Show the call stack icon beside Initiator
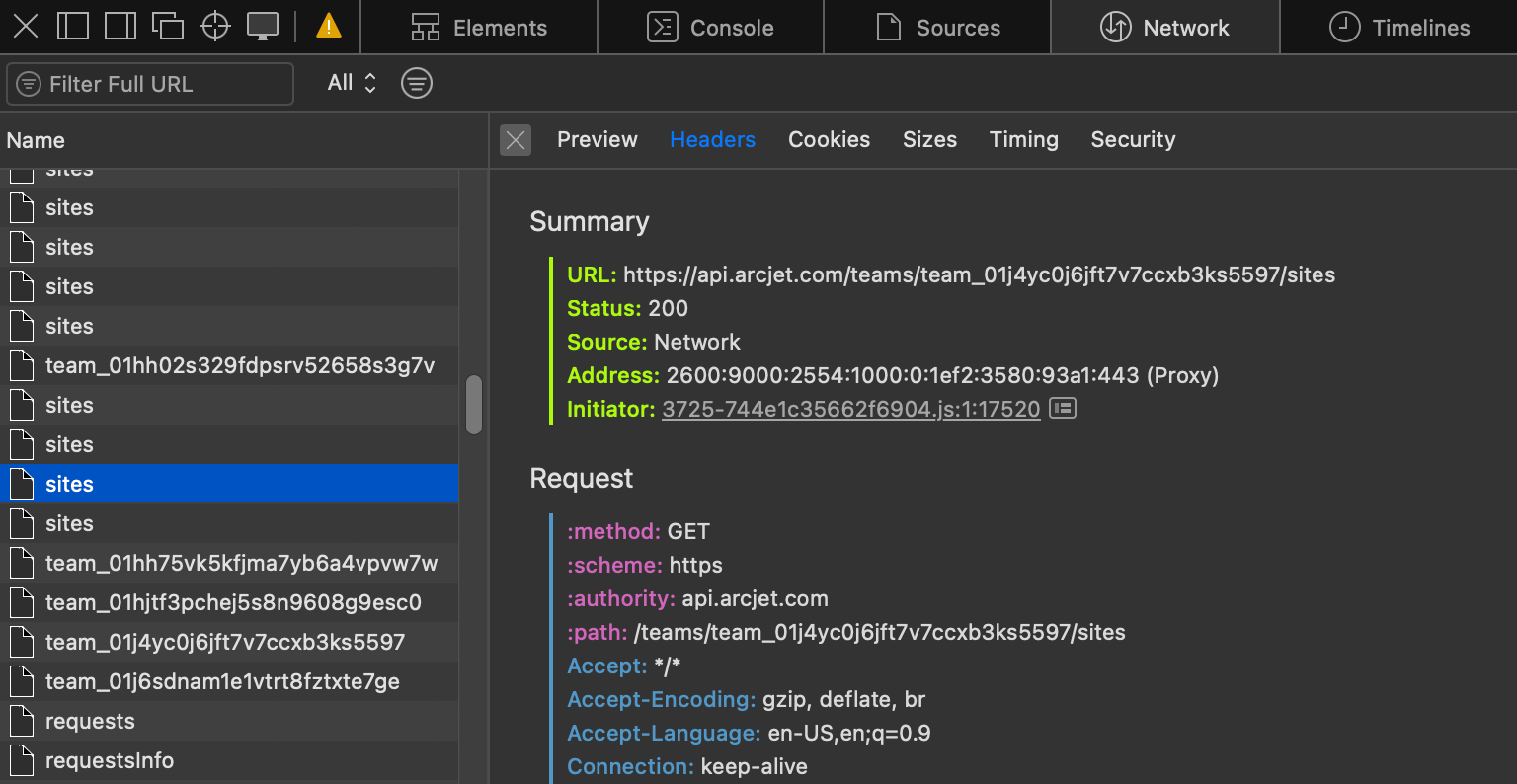 coord(1063,408)
